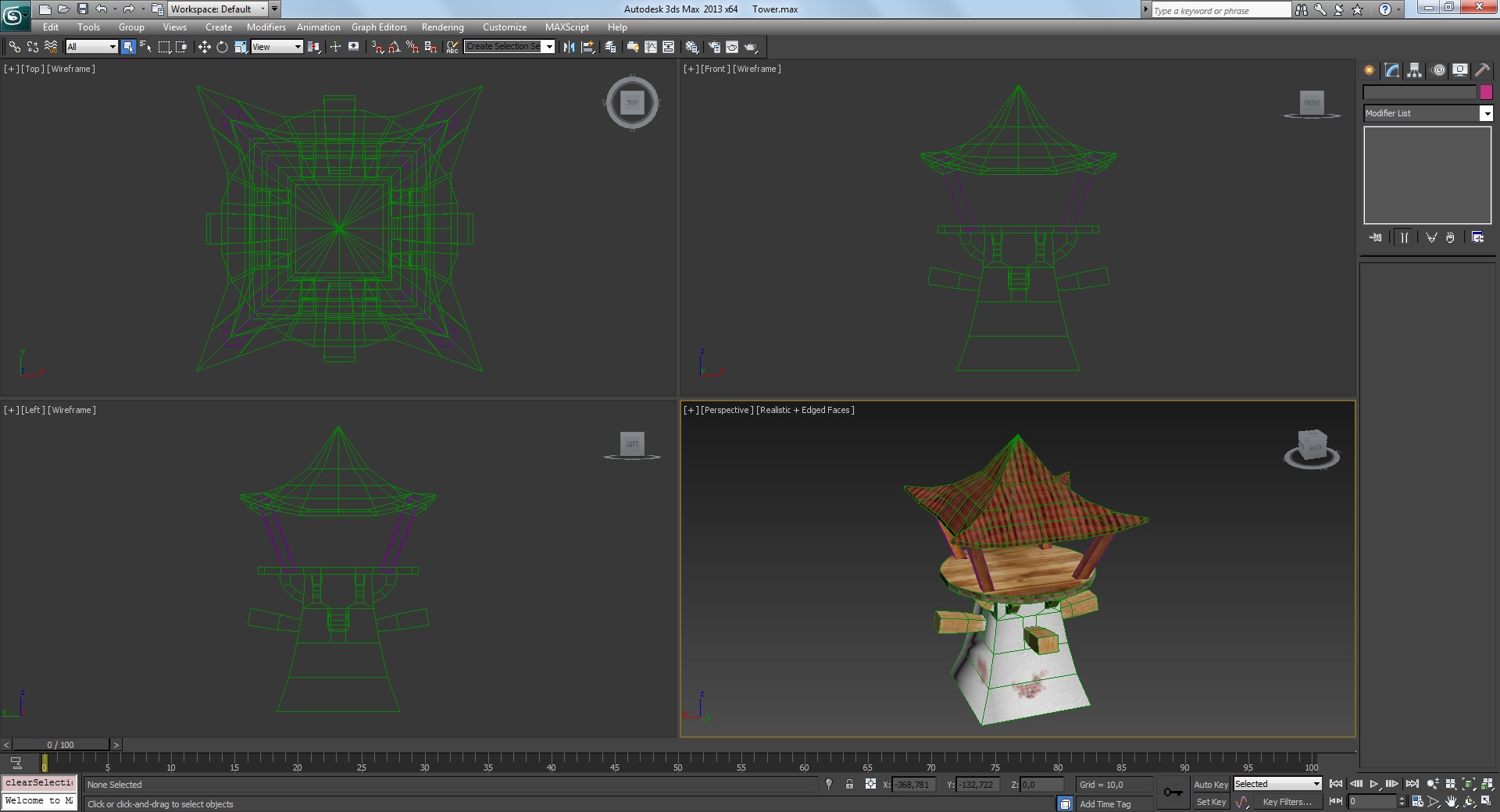Open the Undo history dropdown arrow
The height and width of the screenshot is (812, 1500).
115,9
